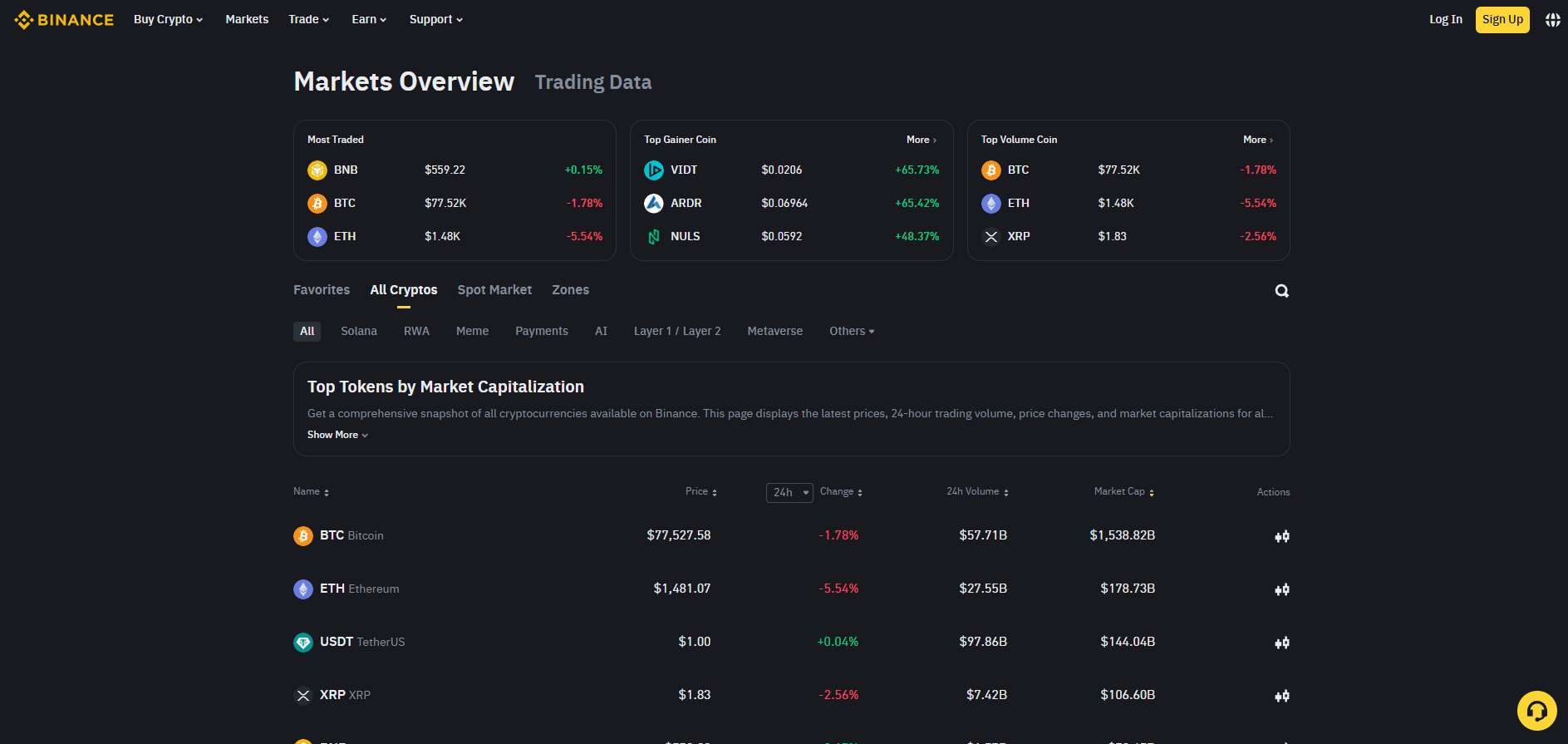Open the Others category dropdown

tap(852, 331)
